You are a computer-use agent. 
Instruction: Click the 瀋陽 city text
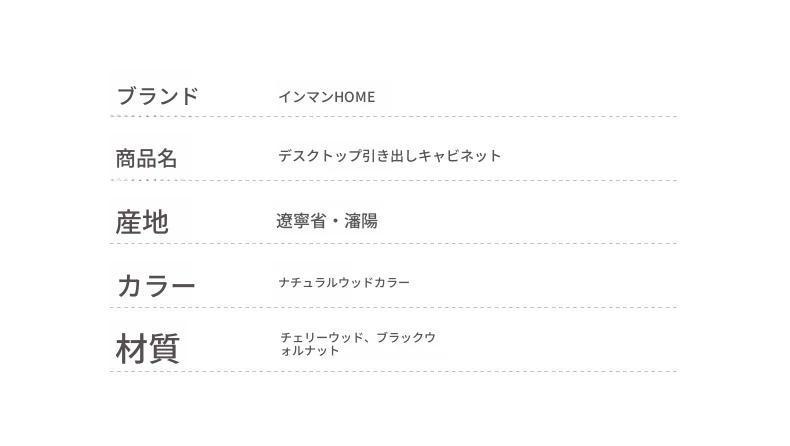pyautogui.click(x=361, y=221)
